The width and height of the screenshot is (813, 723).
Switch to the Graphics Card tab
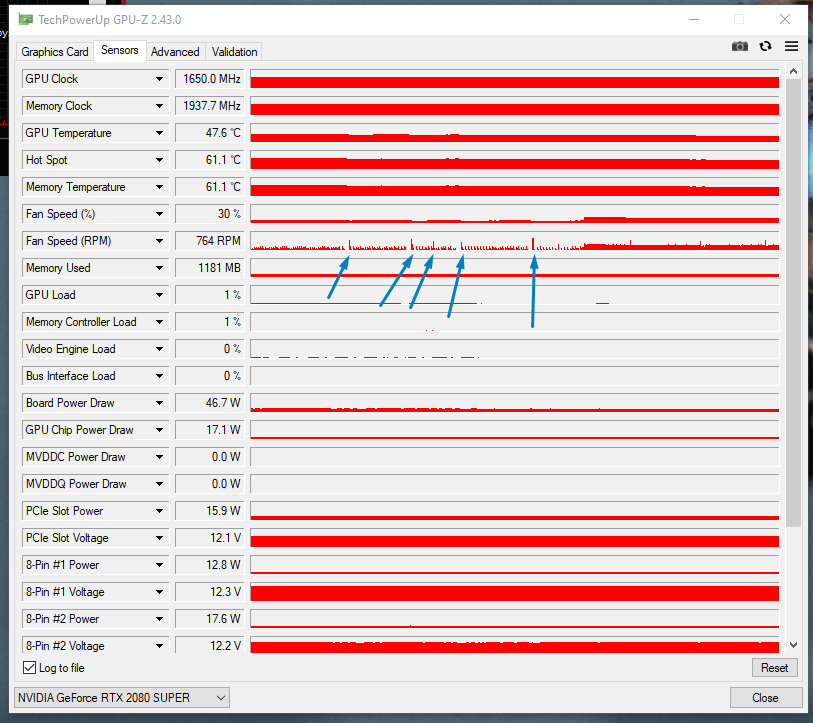click(x=55, y=52)
